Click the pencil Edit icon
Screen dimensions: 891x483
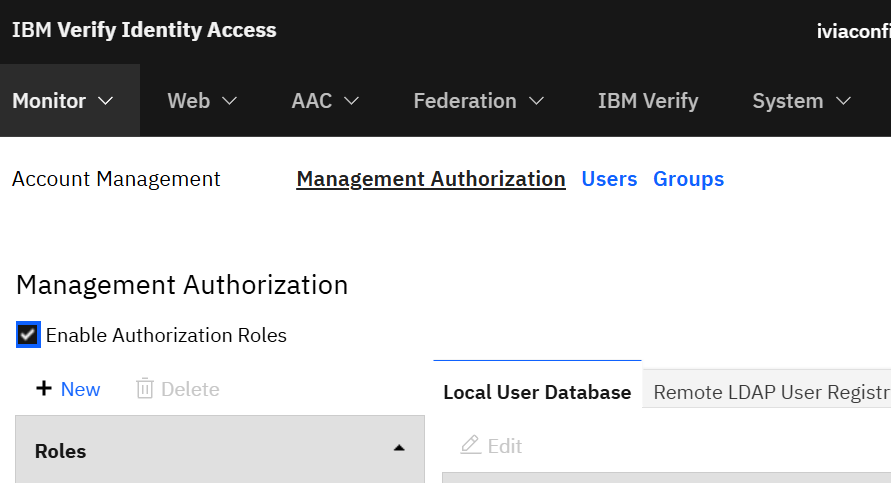471,445
